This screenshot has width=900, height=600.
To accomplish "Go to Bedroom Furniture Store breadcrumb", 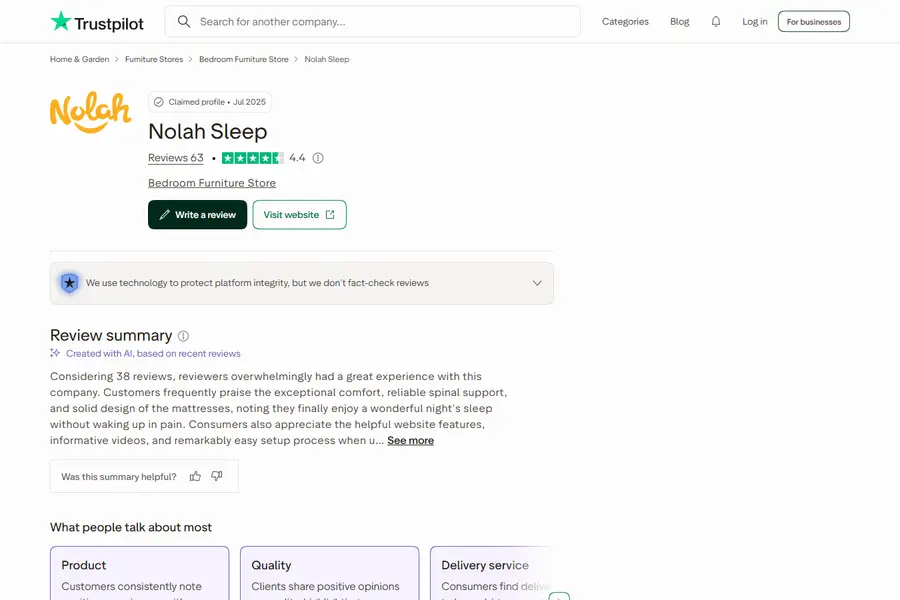I will [243, 59].
